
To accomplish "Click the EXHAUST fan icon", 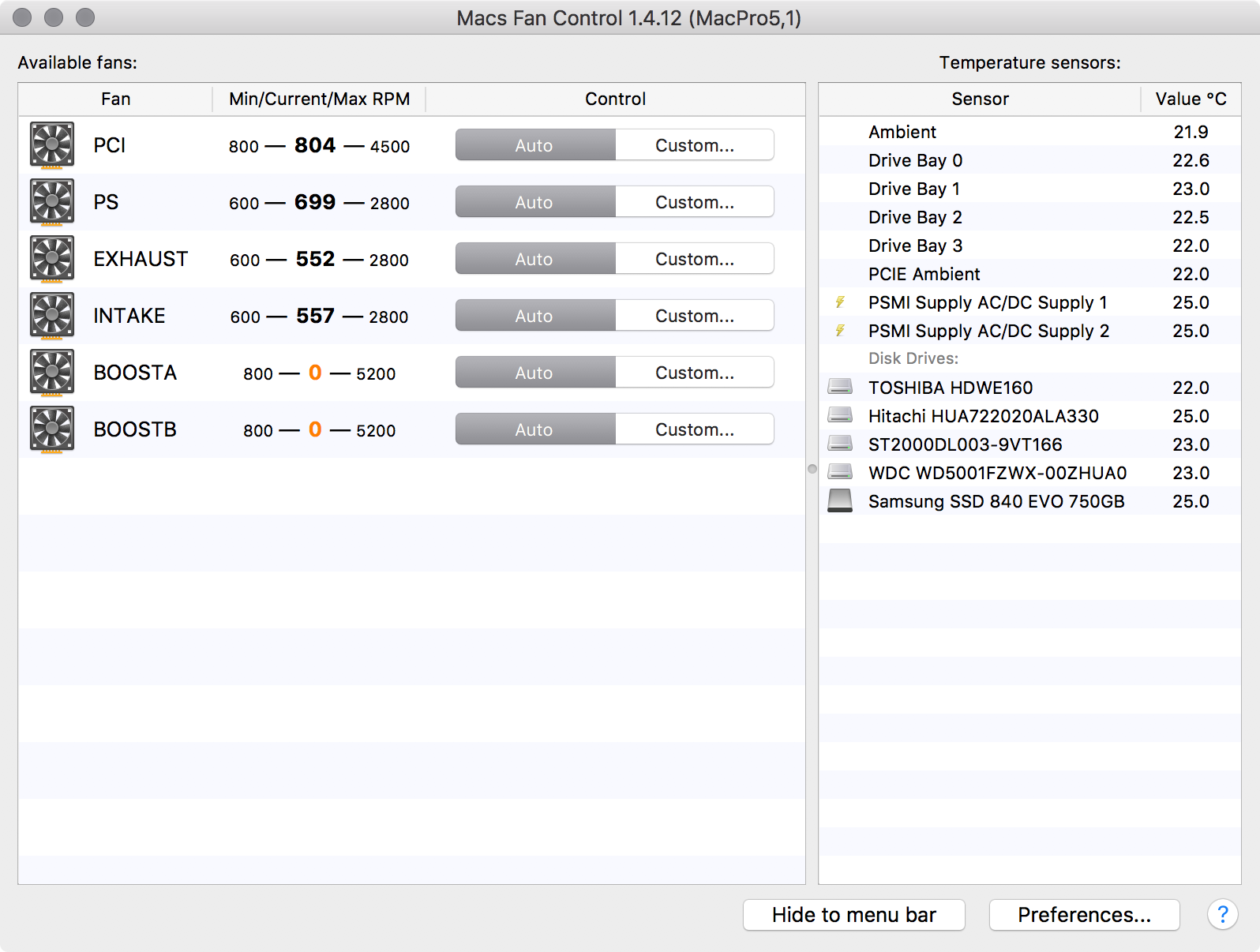I will pyautogui.click(x=52, y=259).
